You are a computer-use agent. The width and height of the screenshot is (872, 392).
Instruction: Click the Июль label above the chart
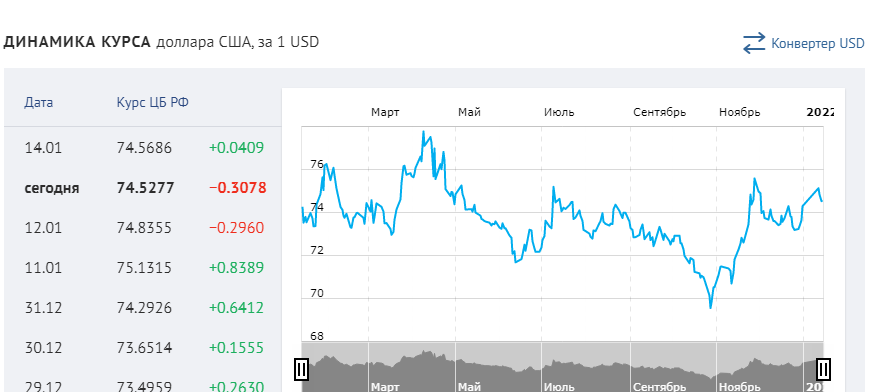(559, 112)
